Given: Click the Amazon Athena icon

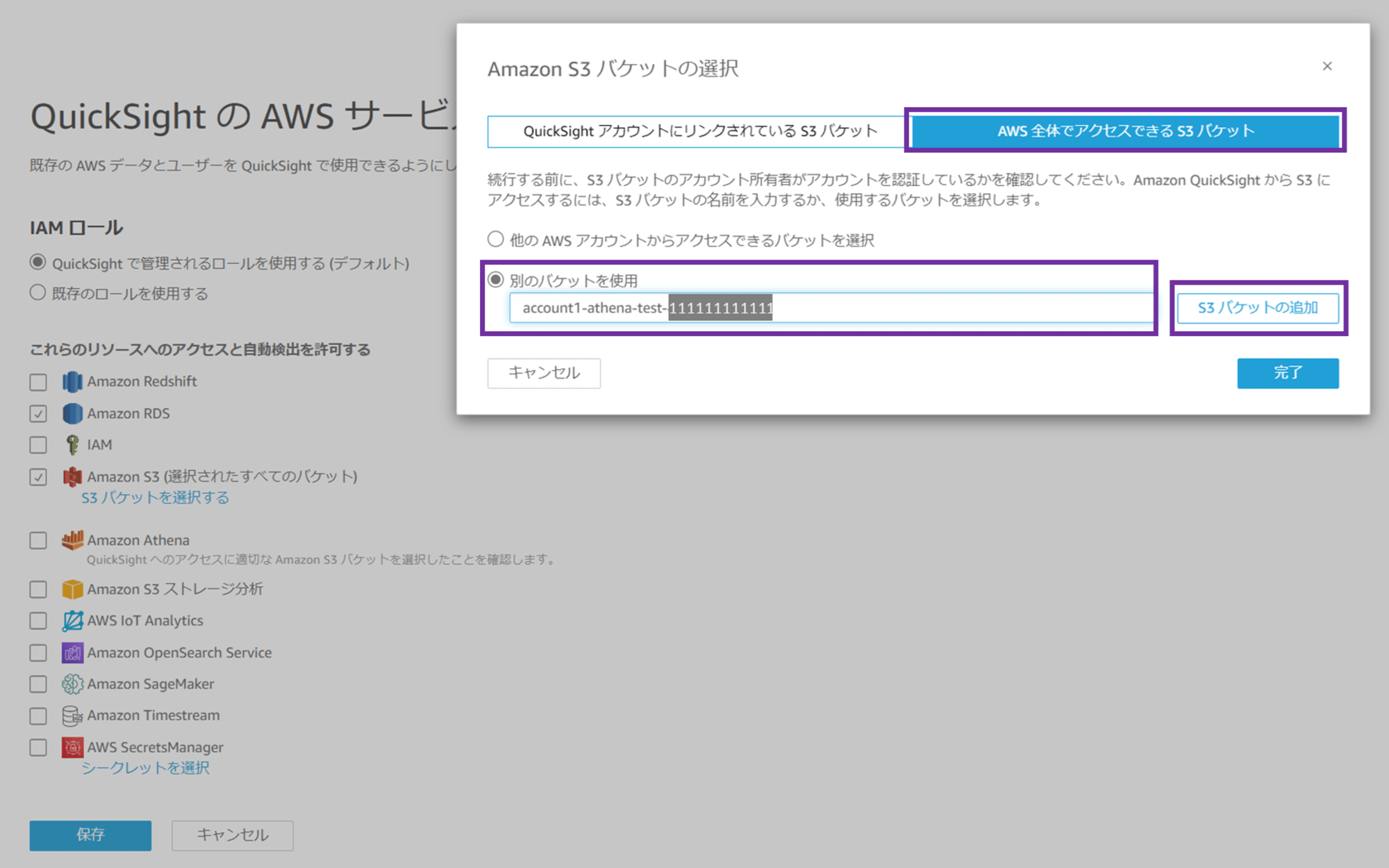Looking at the screenshot, I should coord(72,540).
